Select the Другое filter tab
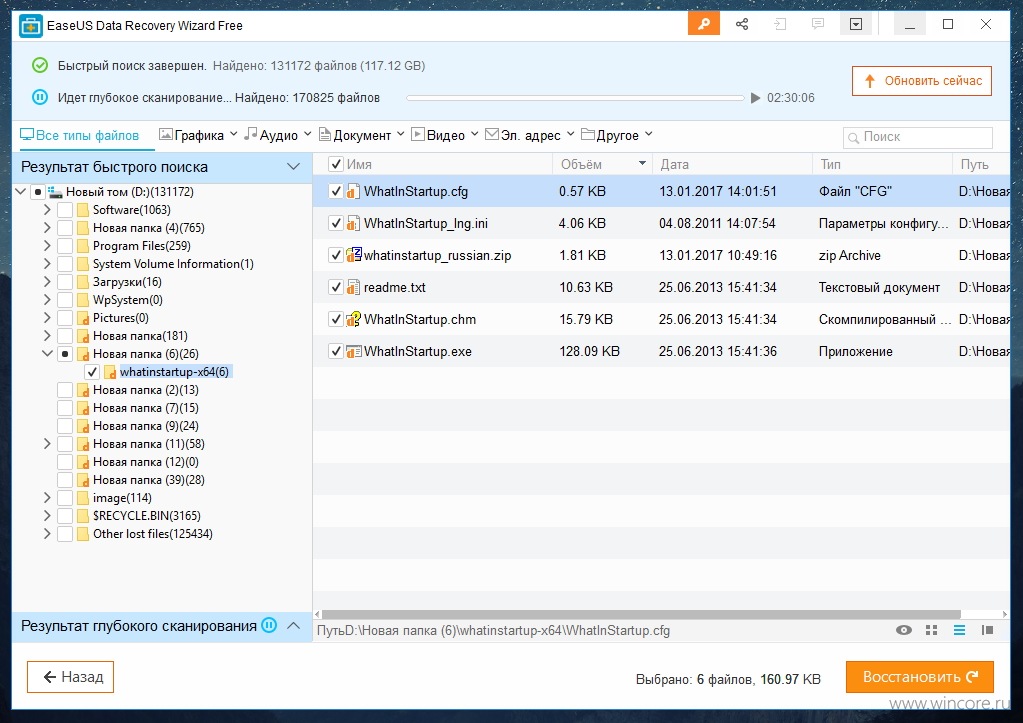 (x=610, y=135)
